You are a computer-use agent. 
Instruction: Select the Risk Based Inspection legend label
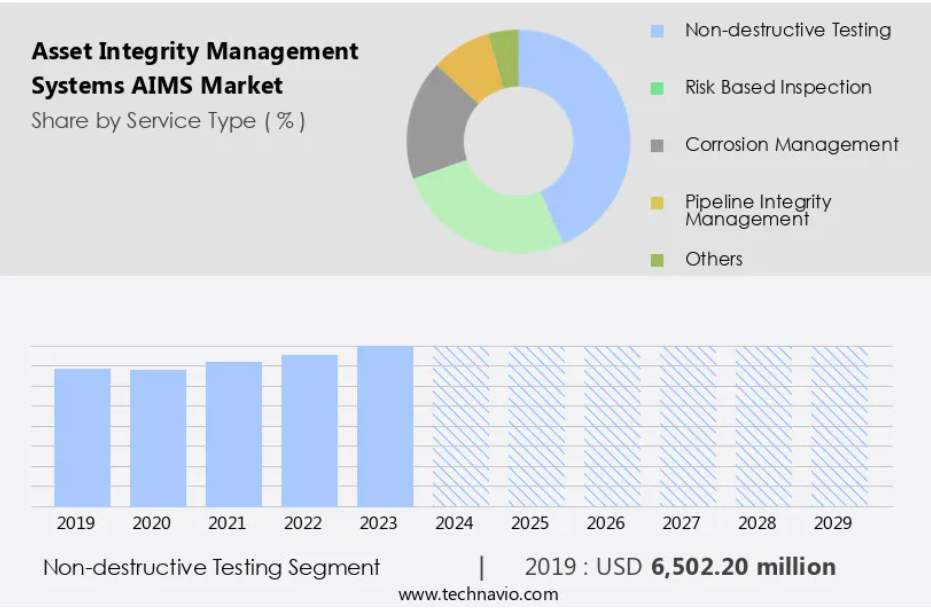[x=778, y=87]
